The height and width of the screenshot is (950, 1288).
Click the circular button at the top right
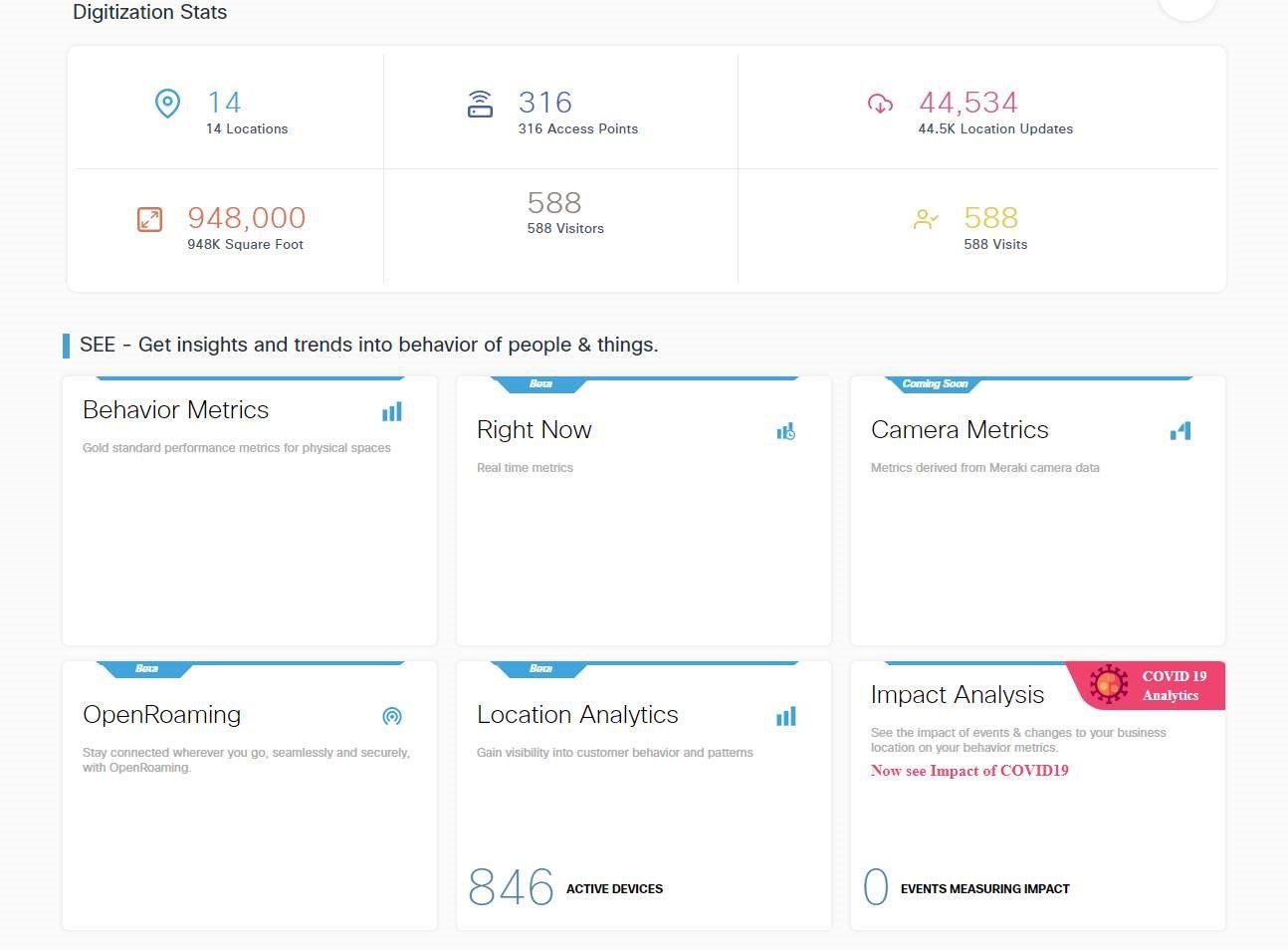point(1186,6)
